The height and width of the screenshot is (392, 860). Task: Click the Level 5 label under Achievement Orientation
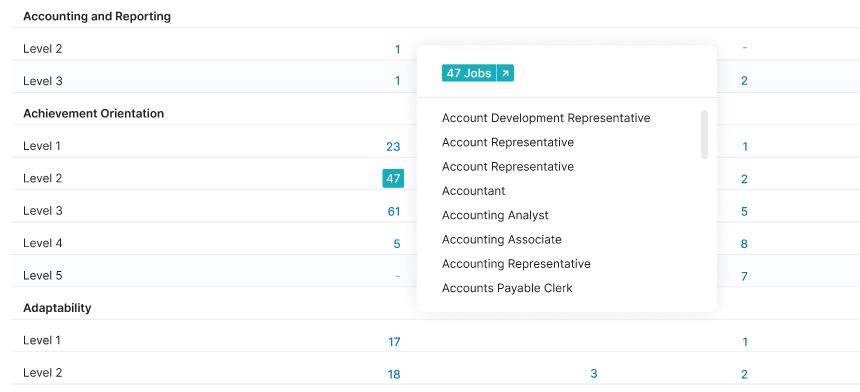click(x=43, y=275)
